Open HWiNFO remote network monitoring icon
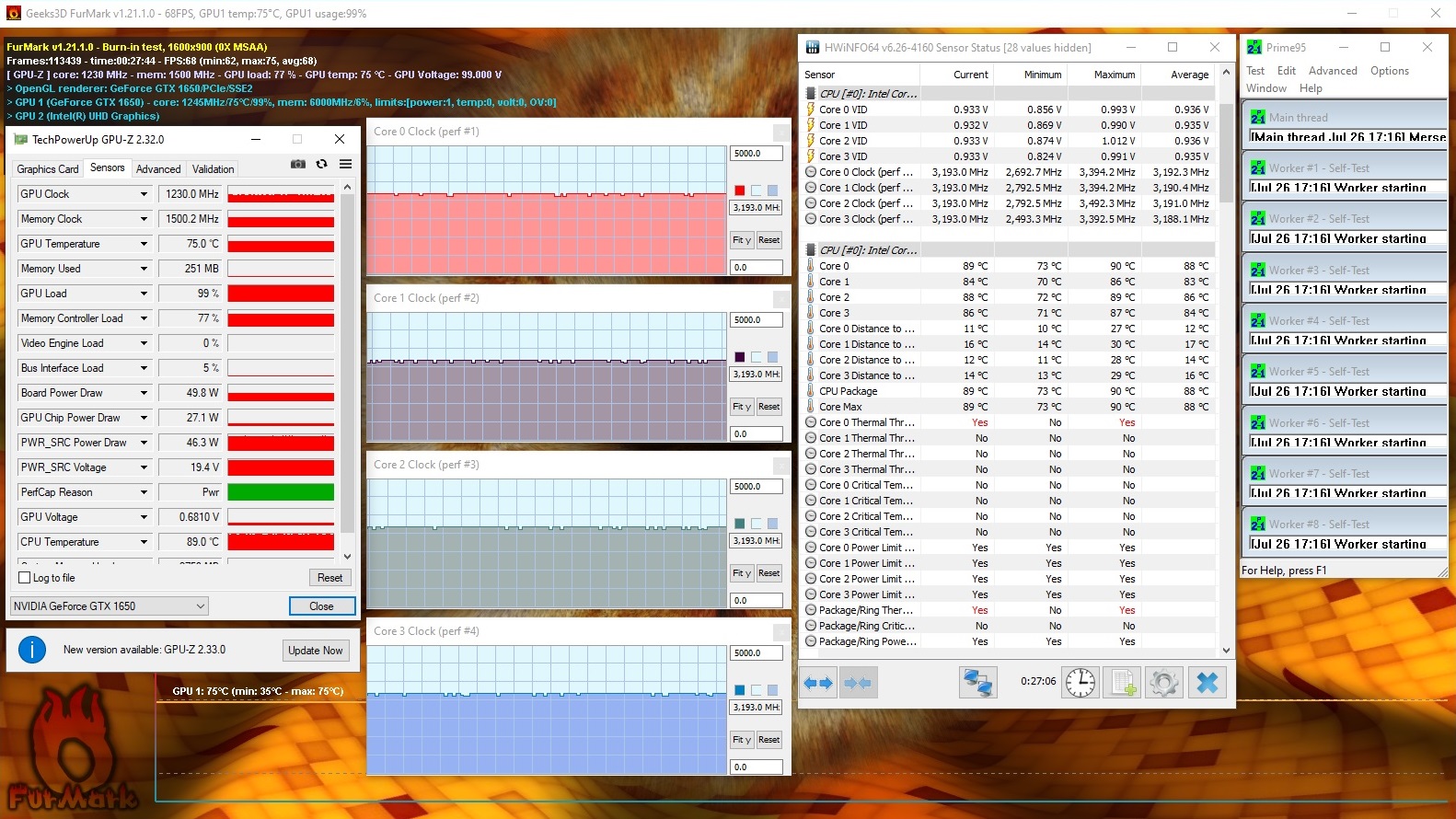 coord(977,683)
